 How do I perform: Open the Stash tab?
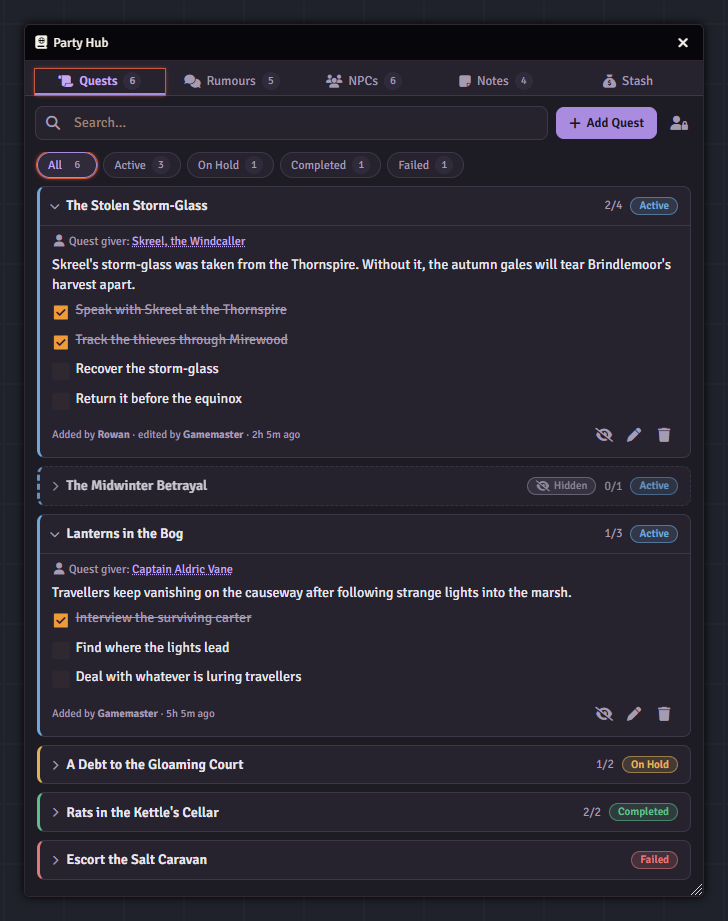pos(628,81)
